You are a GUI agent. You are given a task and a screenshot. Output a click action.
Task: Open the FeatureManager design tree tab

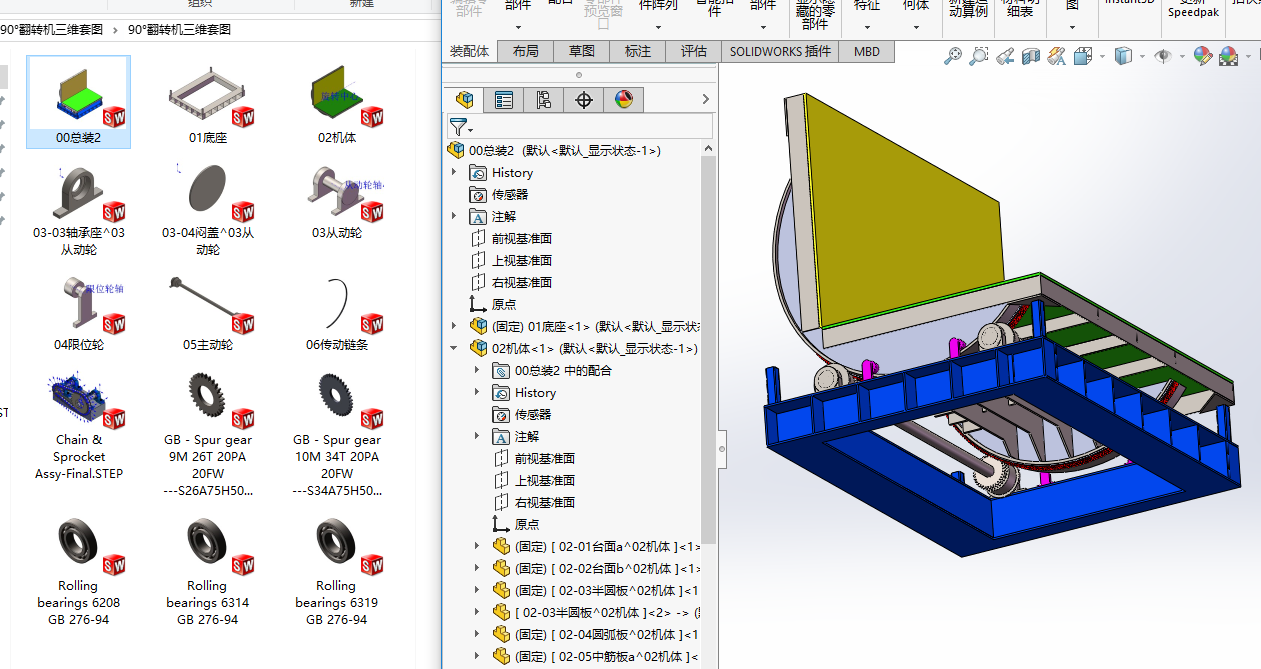(464, 100)
